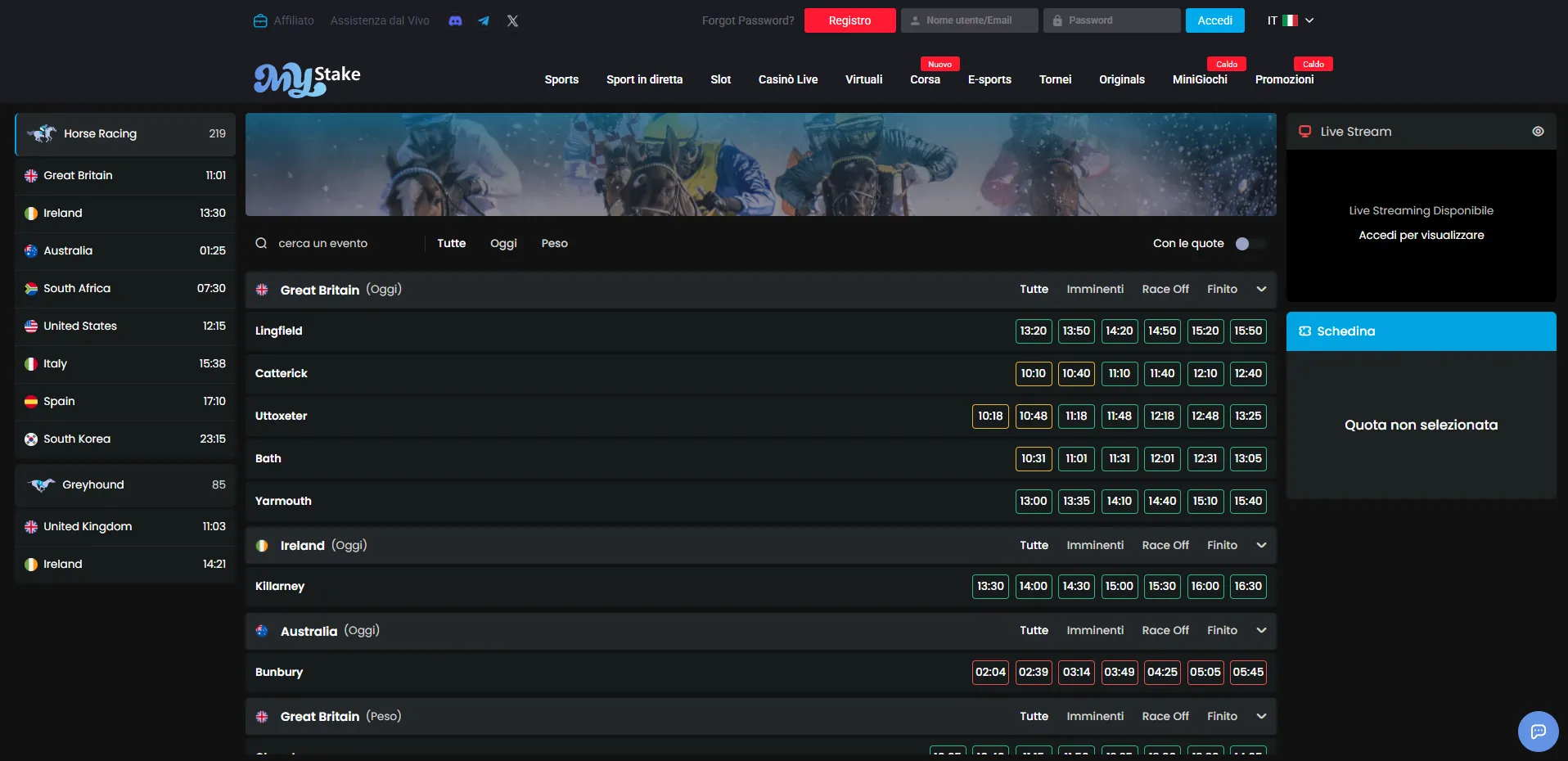This screenshot has width=1568, height=761.
Task: Open the IT language dropdown
Action: [1291, 20]
